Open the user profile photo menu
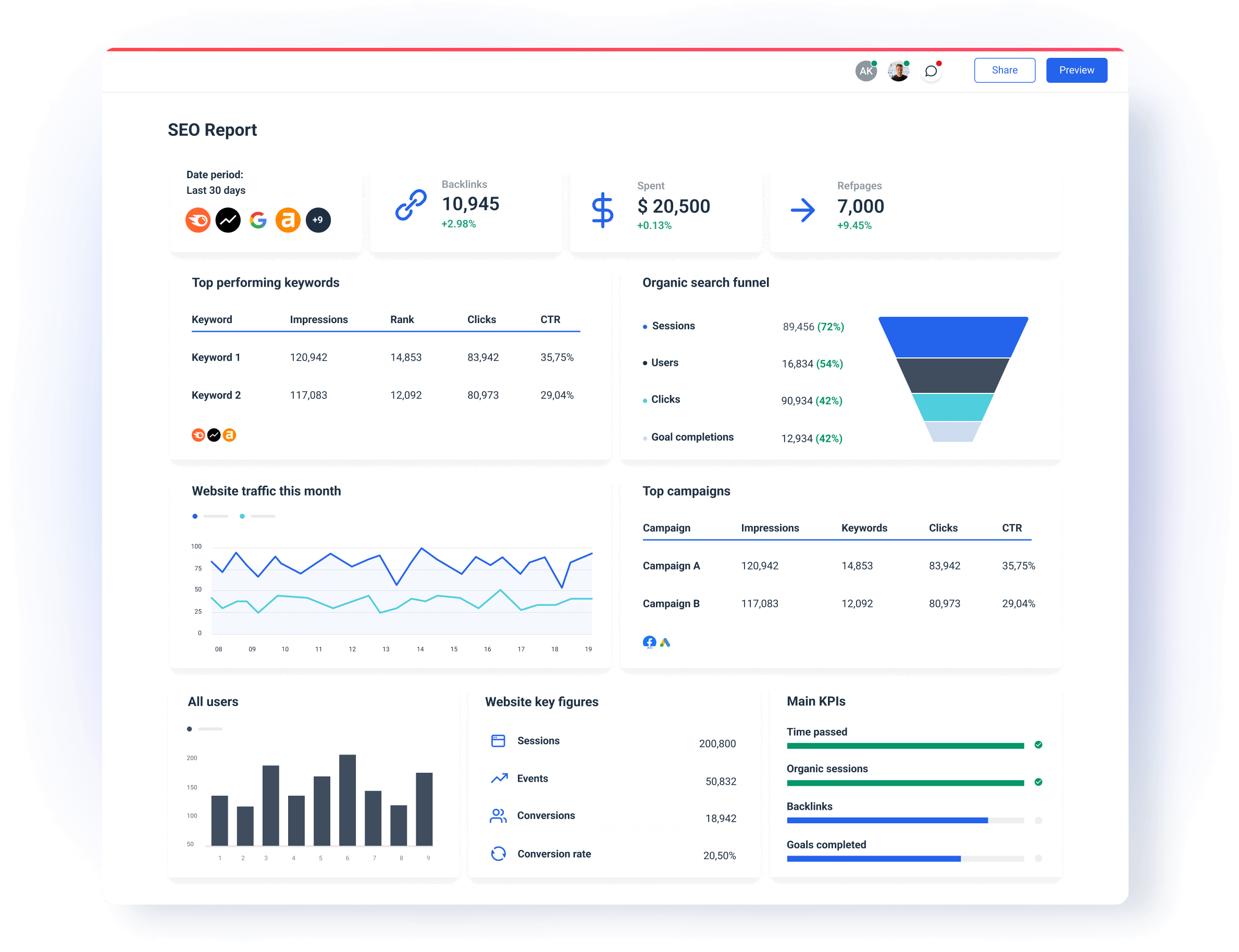Viewport: 1239px width, 952px height. (898, 70)
